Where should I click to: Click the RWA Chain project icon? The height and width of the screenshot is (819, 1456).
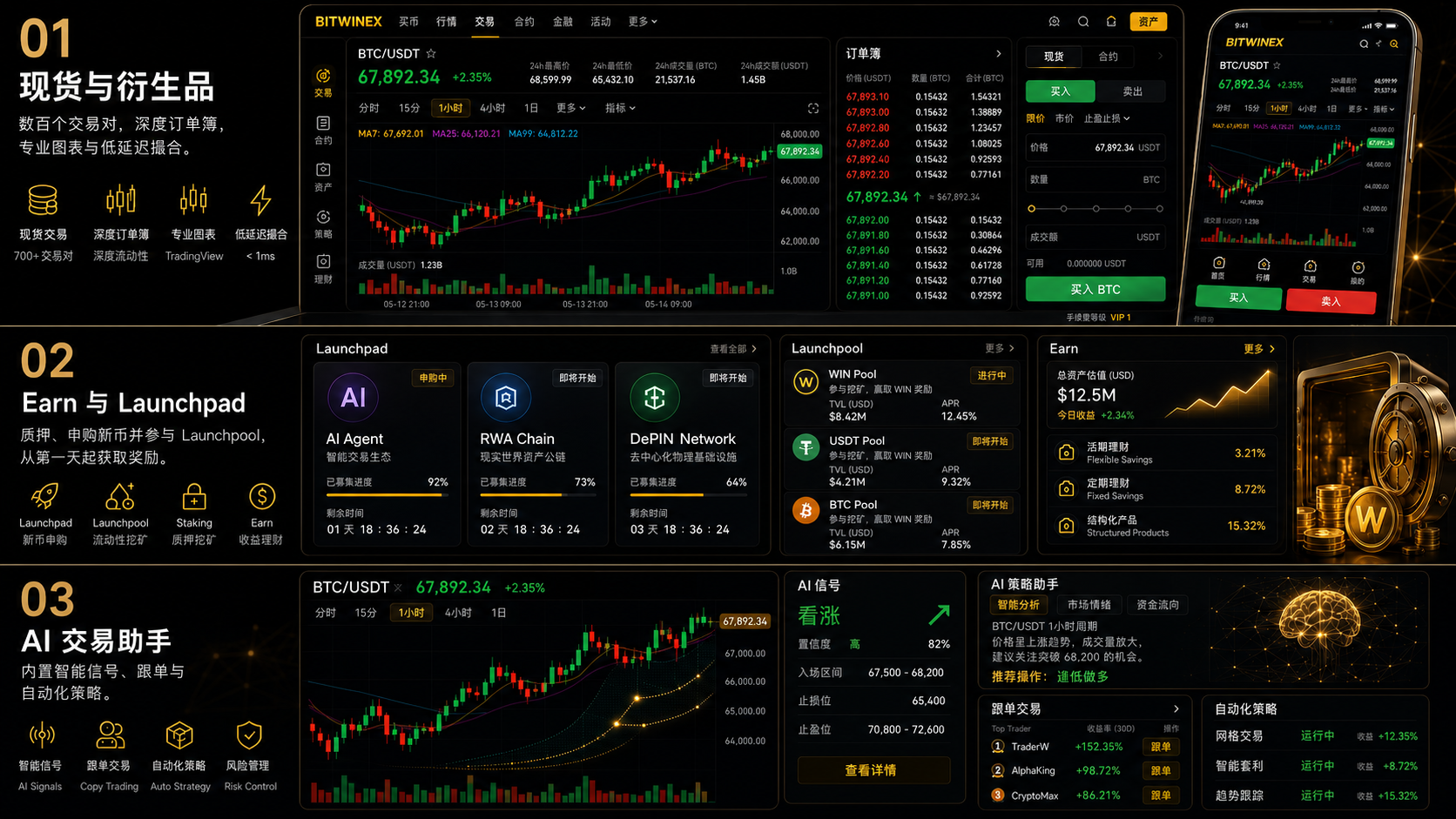pos(506,398)
